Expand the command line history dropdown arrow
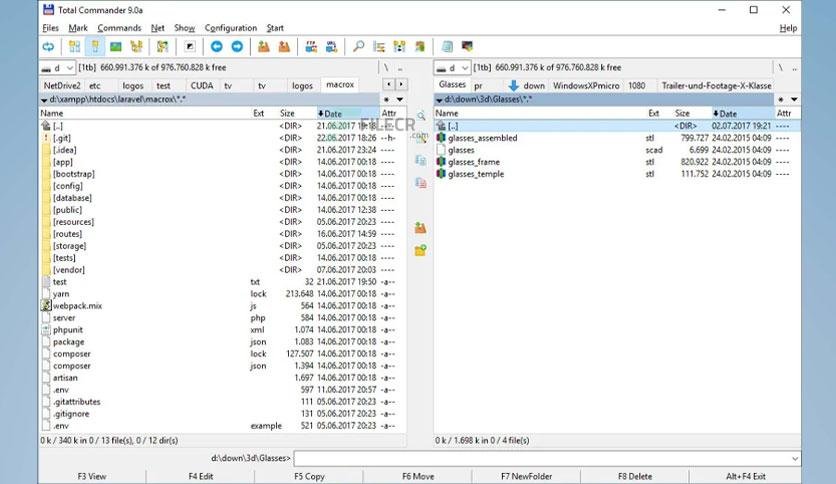 coord(794,458)
